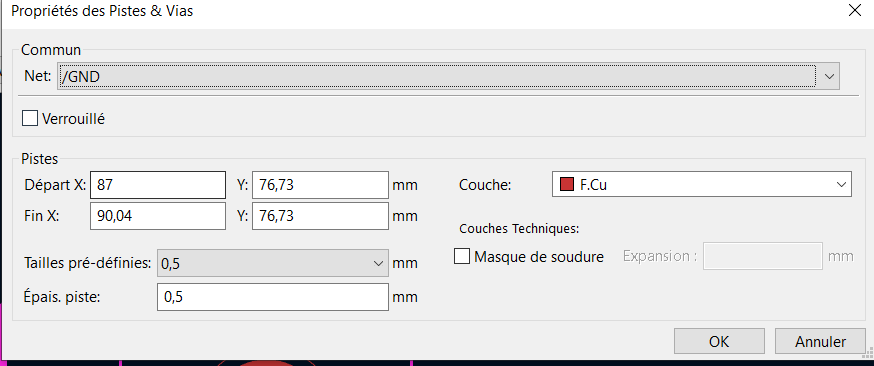Click the Épais. piste width field

[x=273, y=297]
